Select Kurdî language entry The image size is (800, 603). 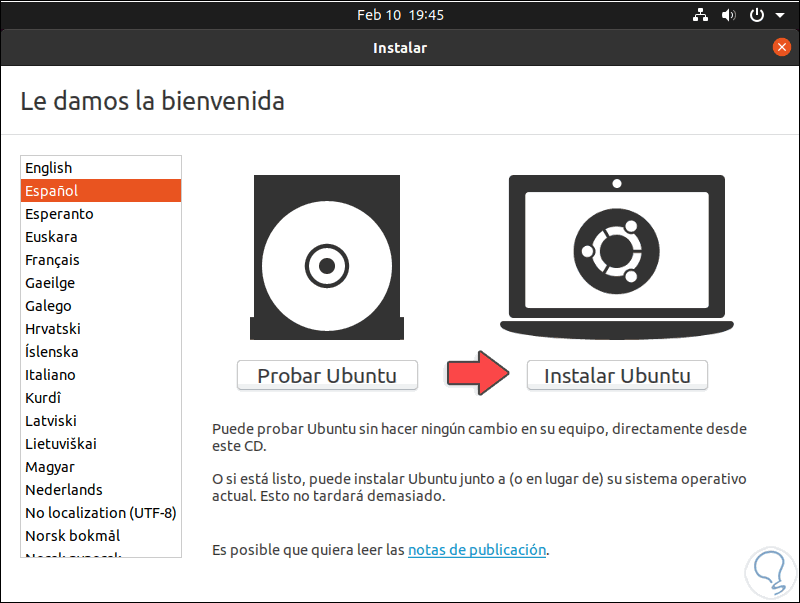click(x=101, y=397)
